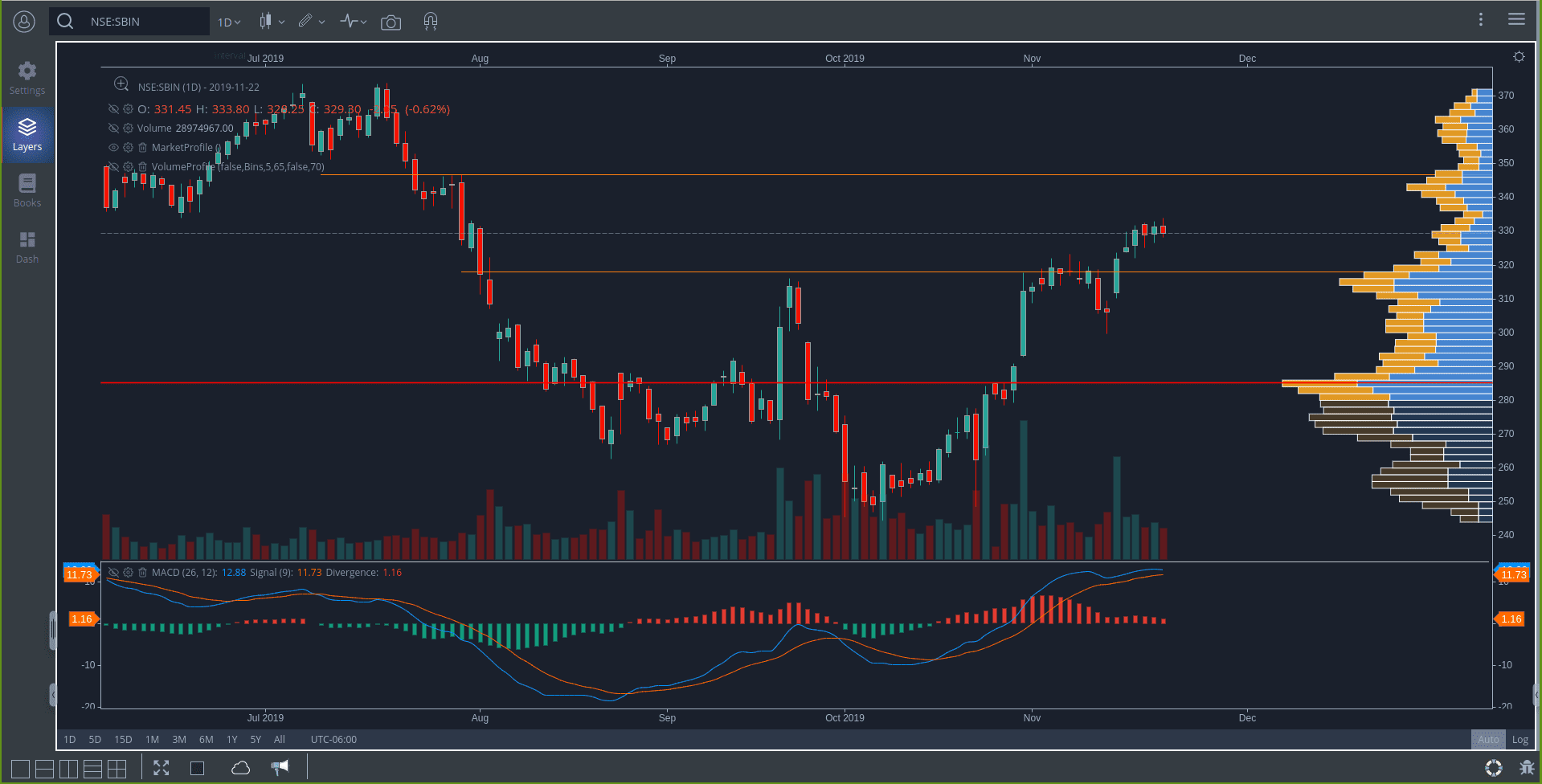The width and height of the screenshot is (1542, 784).
Task: Open the candlestick chart type dropdown
Action: [272, 22]
